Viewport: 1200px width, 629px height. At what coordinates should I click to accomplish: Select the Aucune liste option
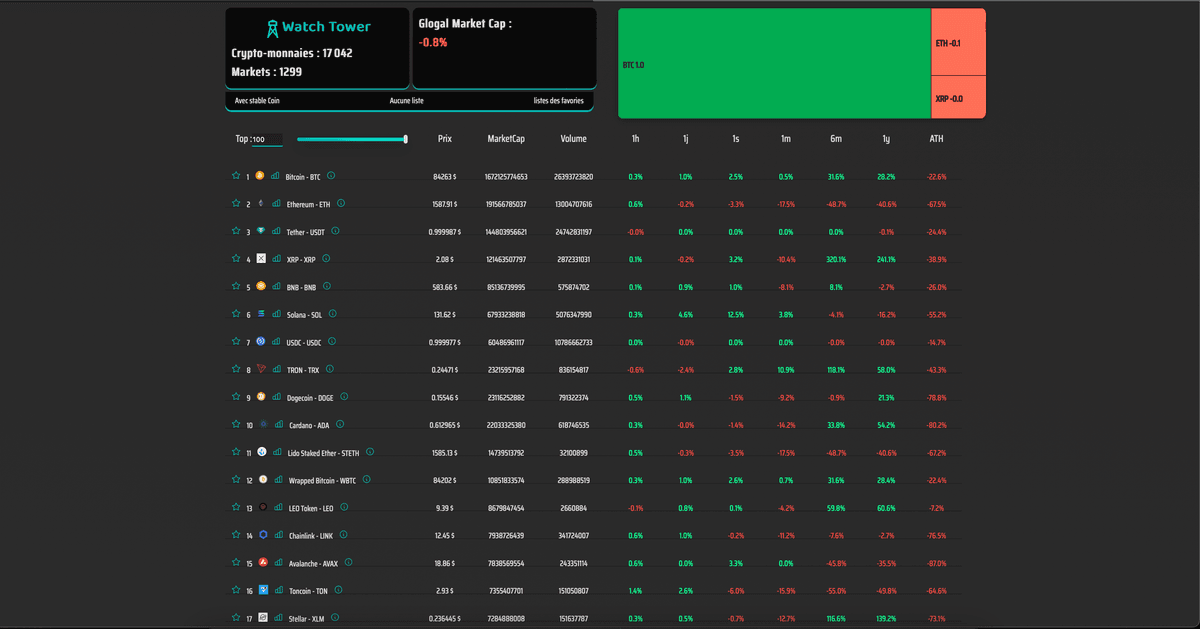tap(407, 101)
